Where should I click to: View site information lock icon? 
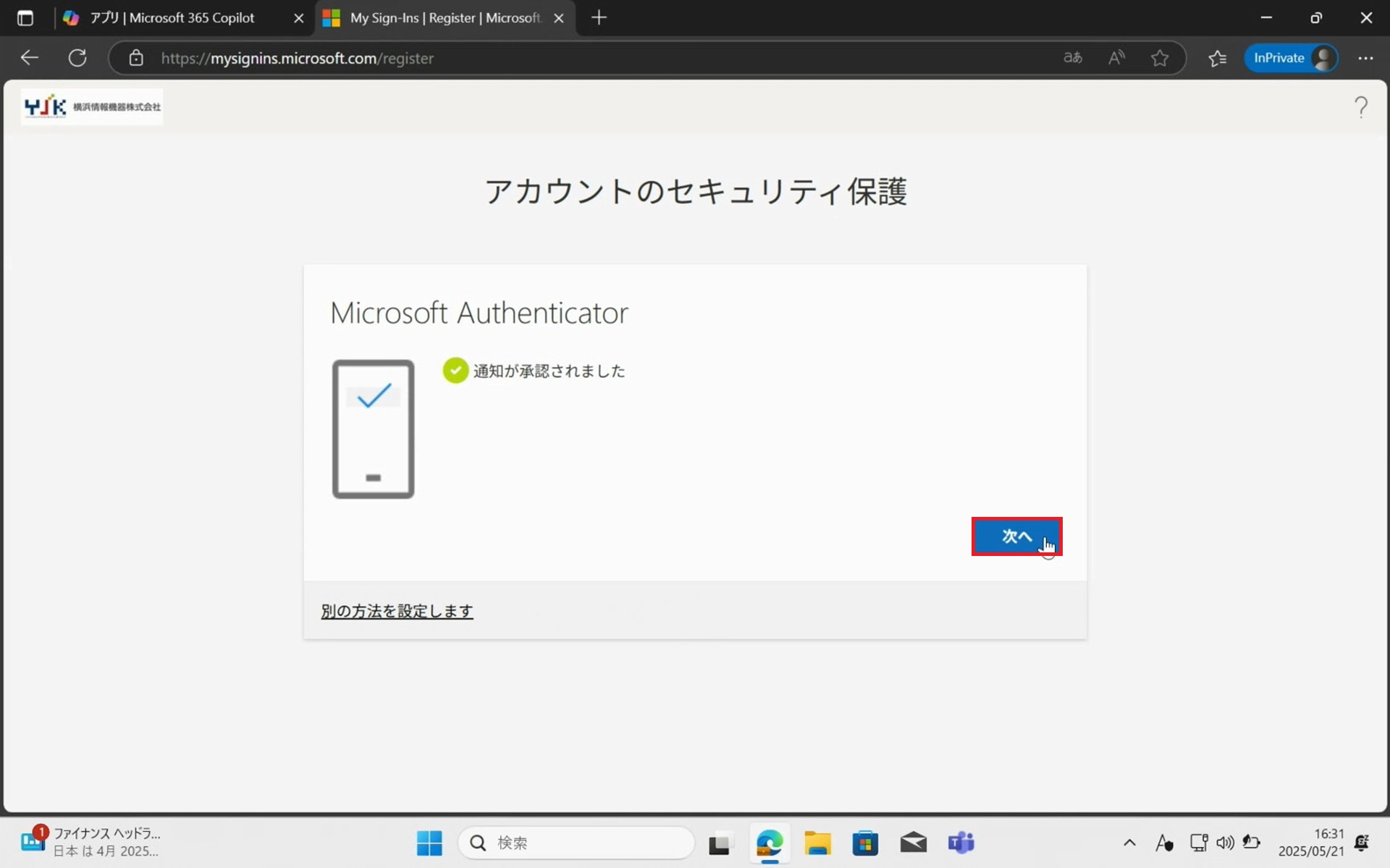click(x=136, y=58)
